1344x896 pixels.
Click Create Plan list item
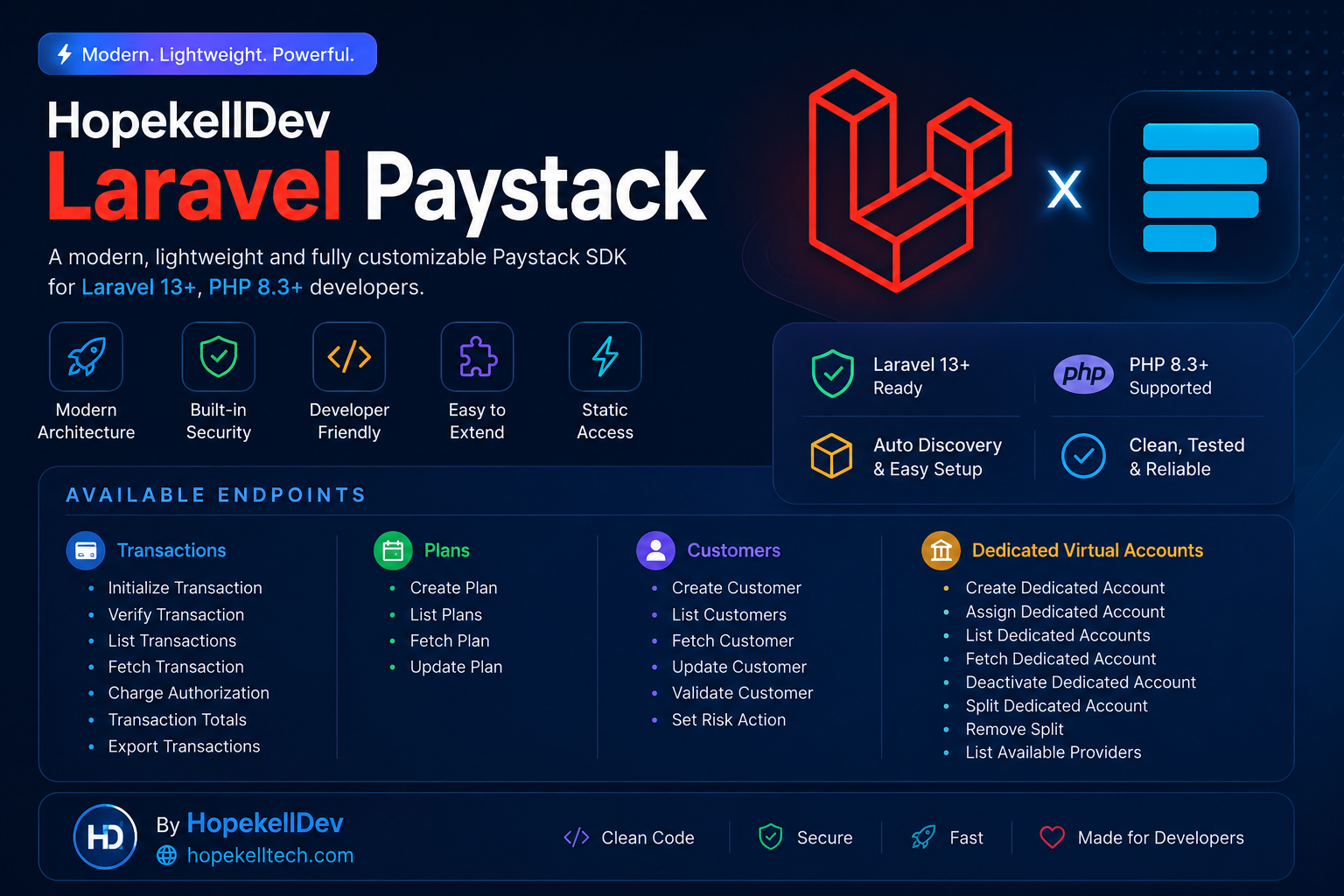pyautogui.click(x=453, y=588)
